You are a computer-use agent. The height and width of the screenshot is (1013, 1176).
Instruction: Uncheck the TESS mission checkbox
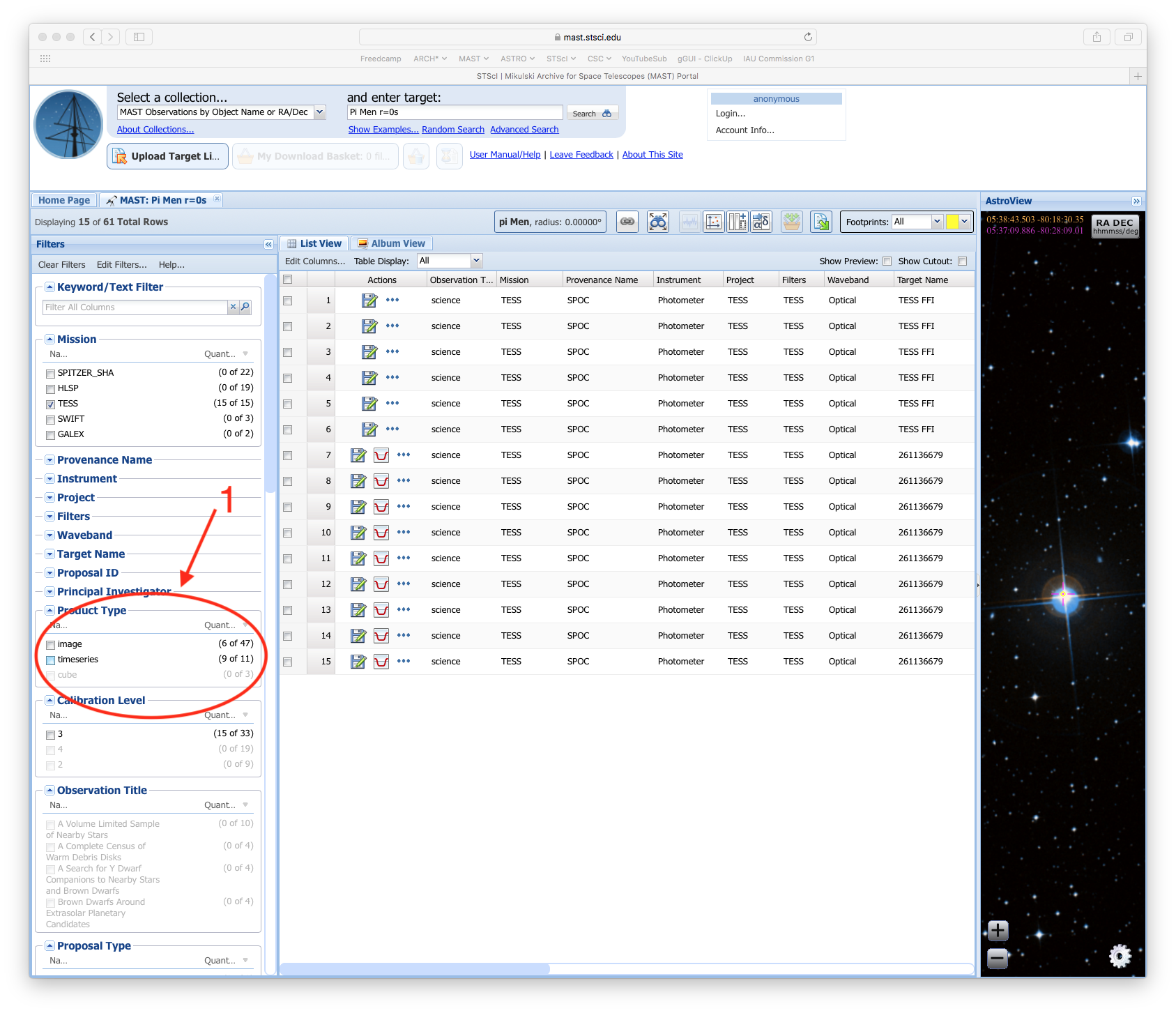[50, 404]
